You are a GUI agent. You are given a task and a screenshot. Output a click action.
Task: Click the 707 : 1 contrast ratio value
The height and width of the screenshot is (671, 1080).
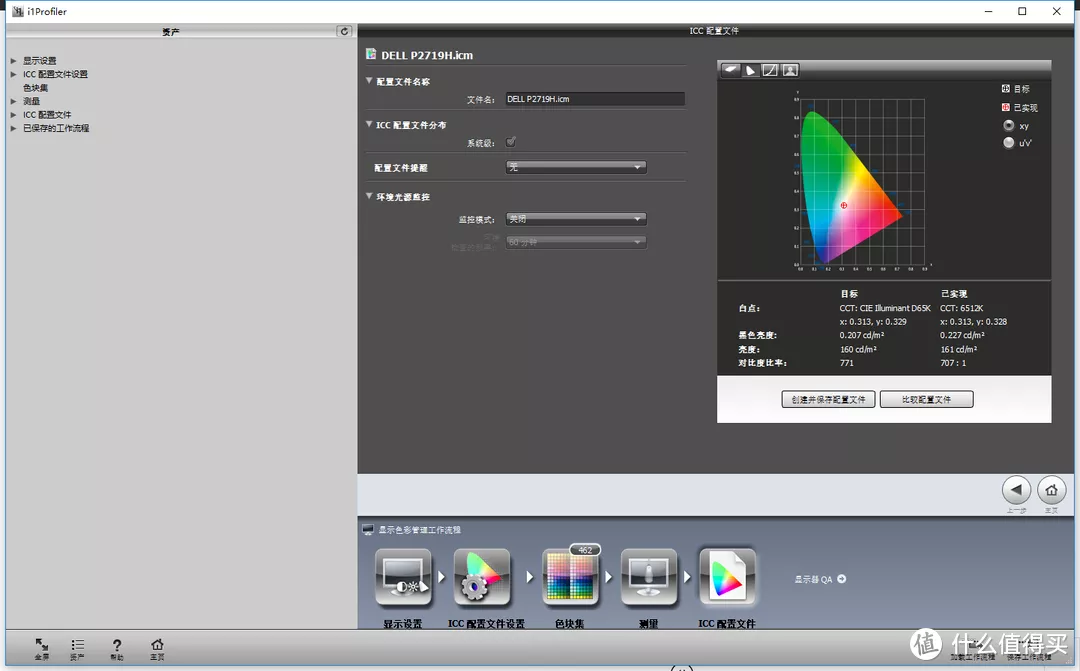point(953,363)
